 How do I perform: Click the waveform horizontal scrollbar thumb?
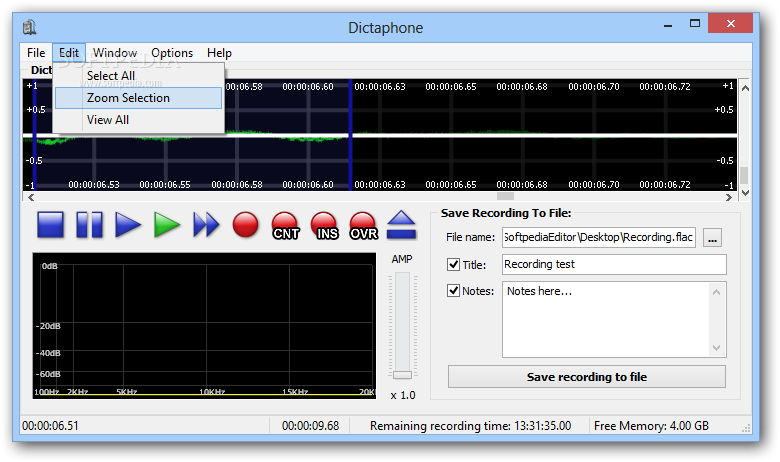(505, 197)
